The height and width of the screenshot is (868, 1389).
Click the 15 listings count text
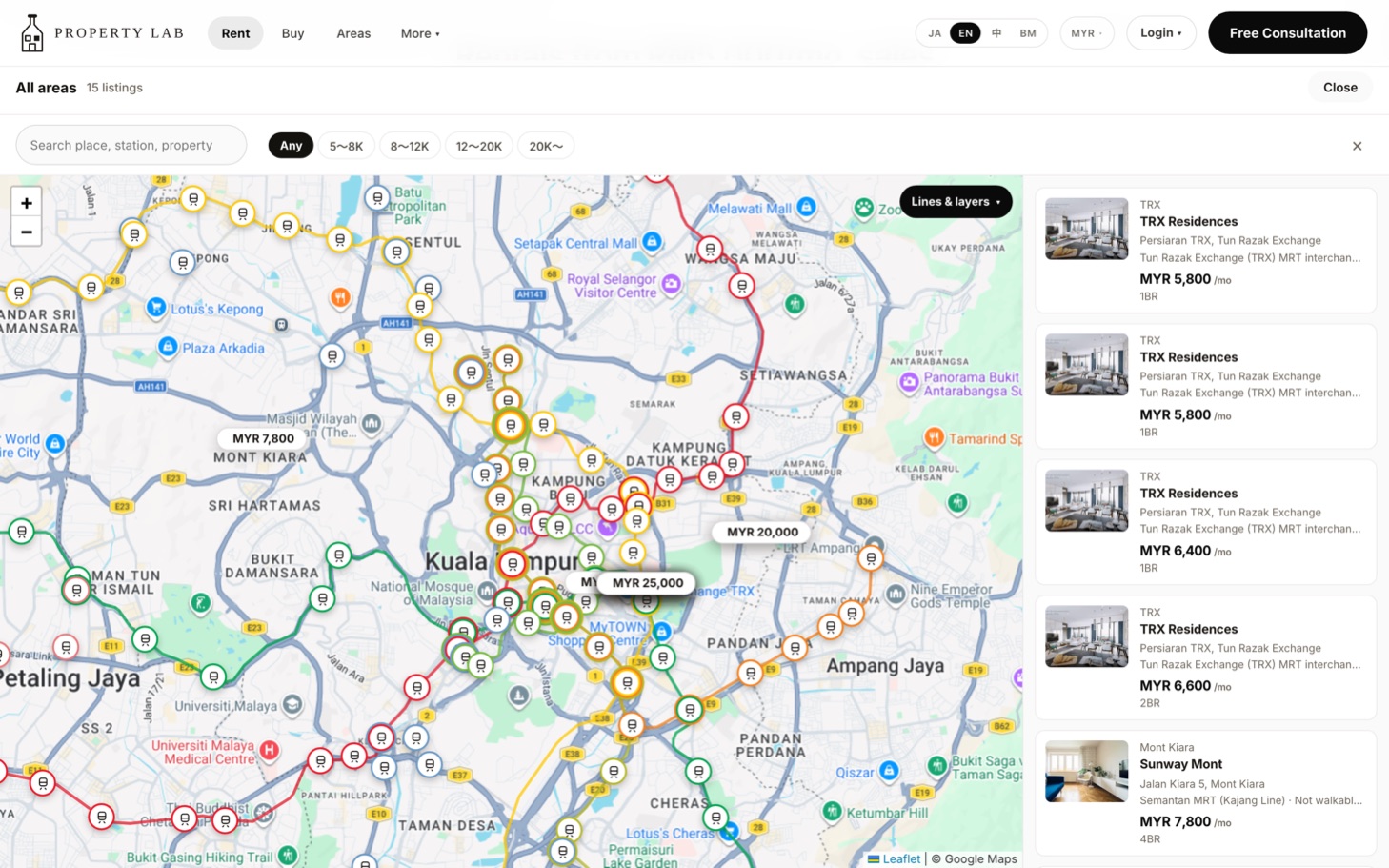pyautogui.click(x=114, y=88)
